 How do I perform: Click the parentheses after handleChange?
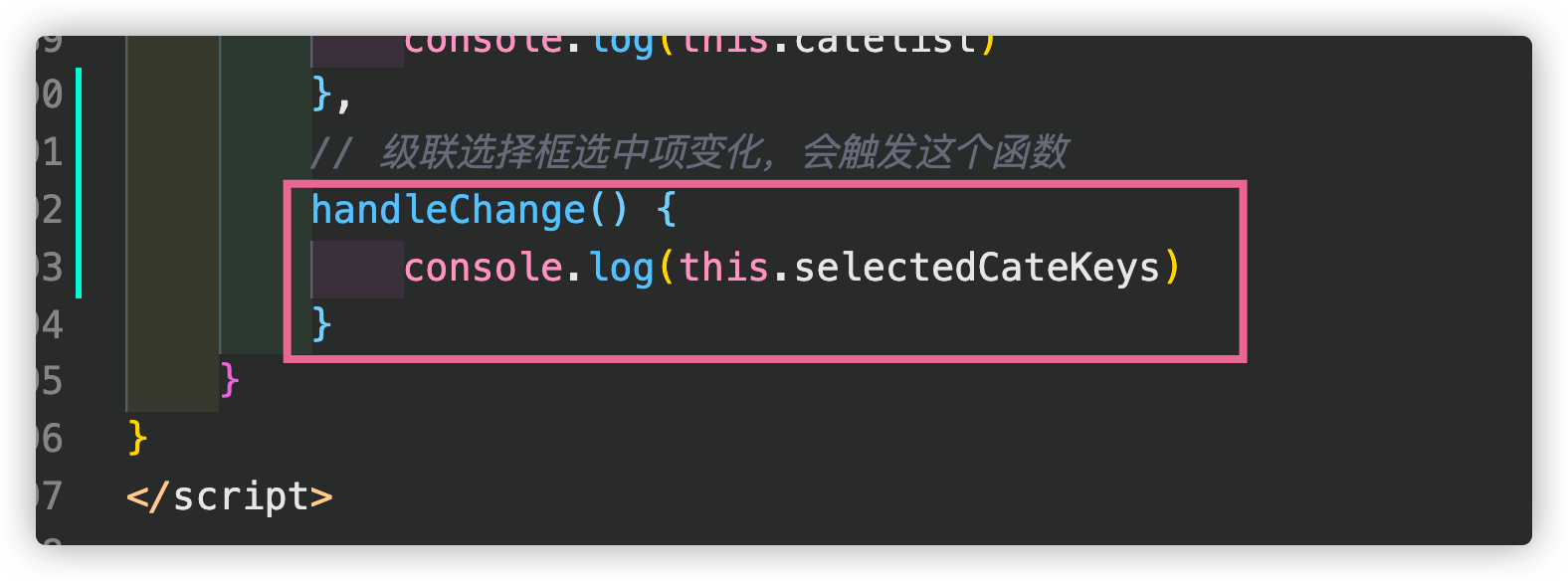coord(609,210)
